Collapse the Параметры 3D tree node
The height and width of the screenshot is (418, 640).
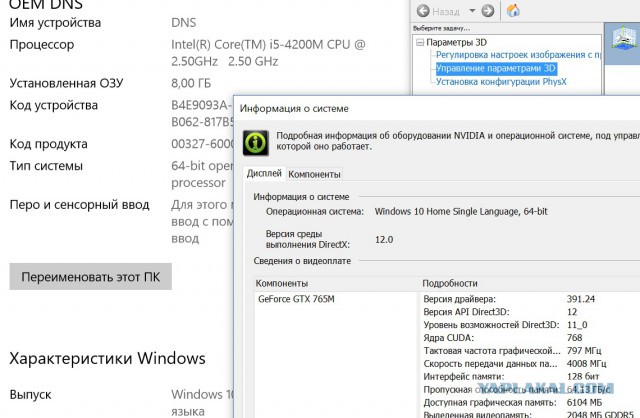click(420, 42)
